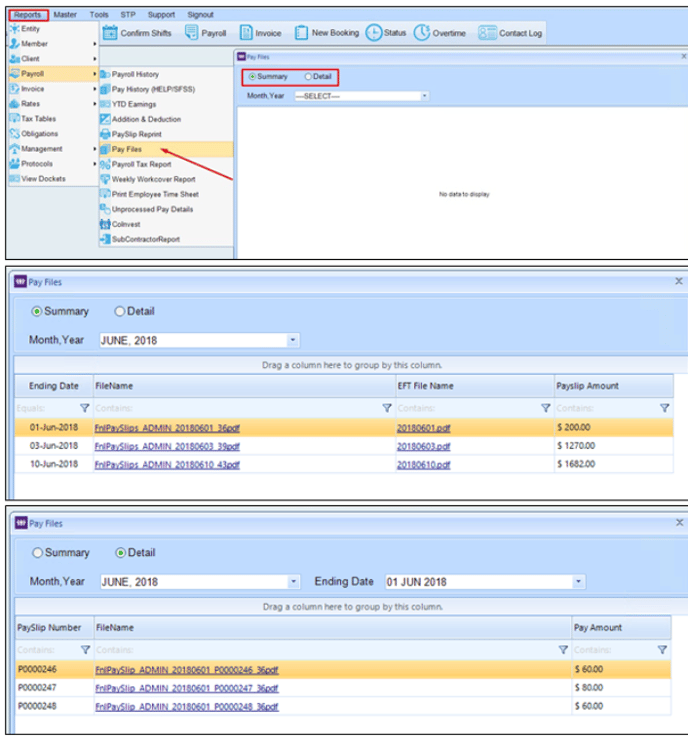Open the 20180601.pdf EFT file link

(x=423, y=428)
